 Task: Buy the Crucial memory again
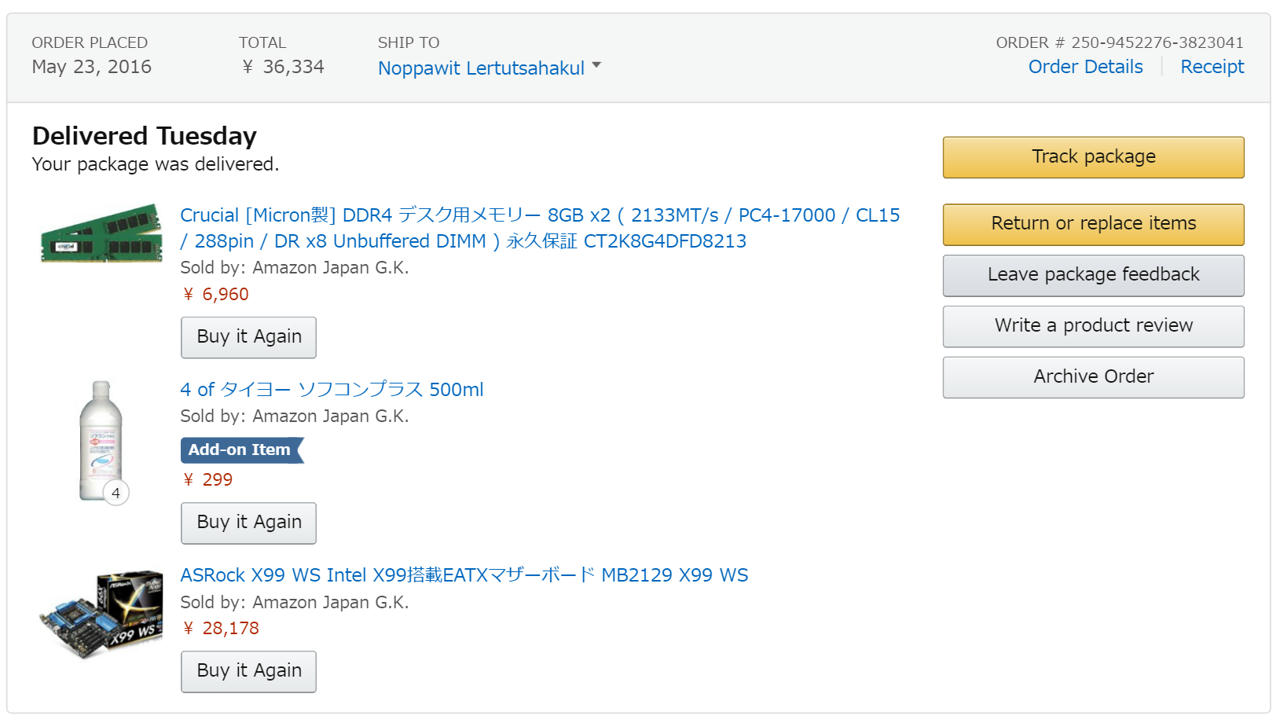248,337
